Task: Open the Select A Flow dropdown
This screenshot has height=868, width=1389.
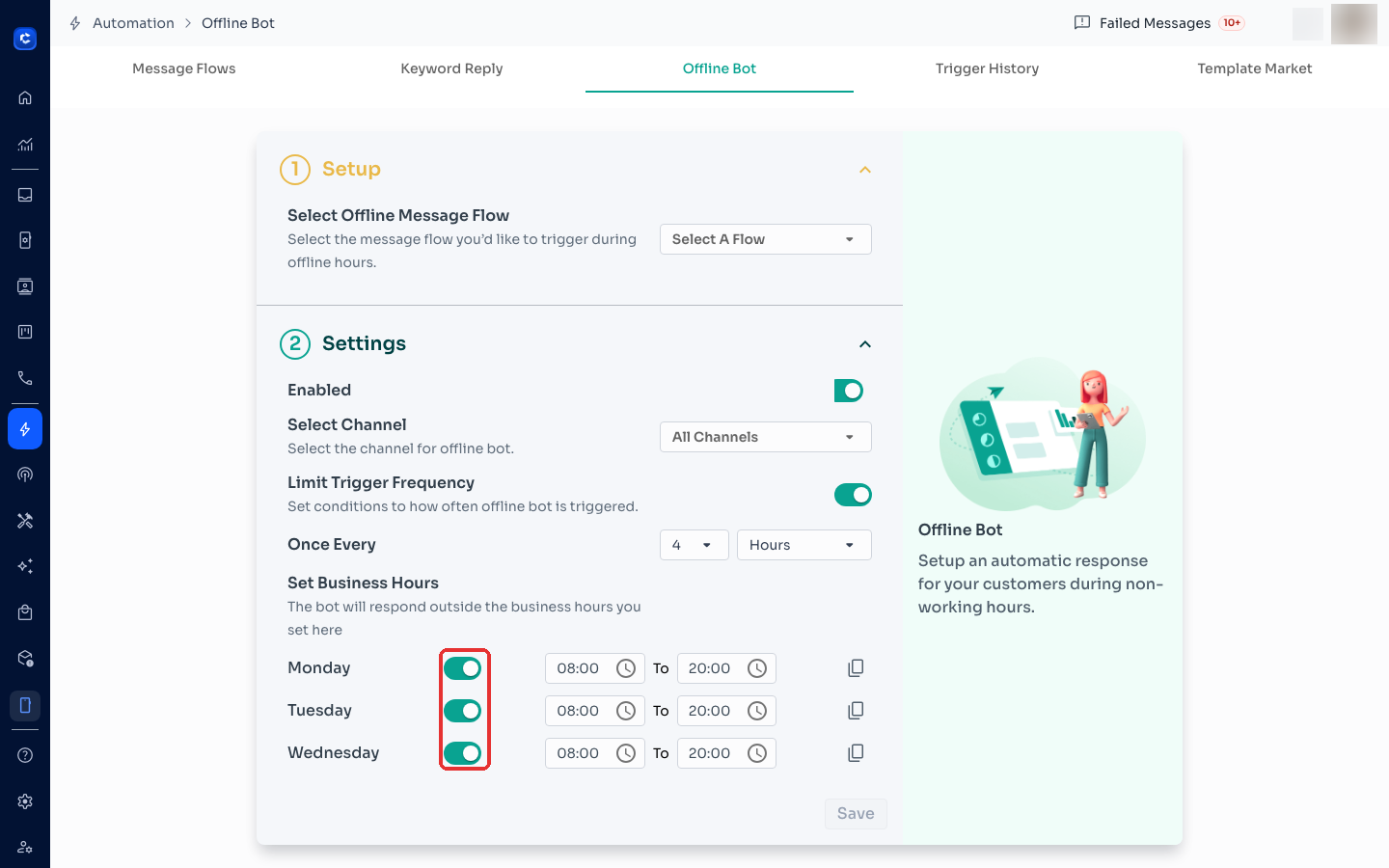Action: coord(766,239)
